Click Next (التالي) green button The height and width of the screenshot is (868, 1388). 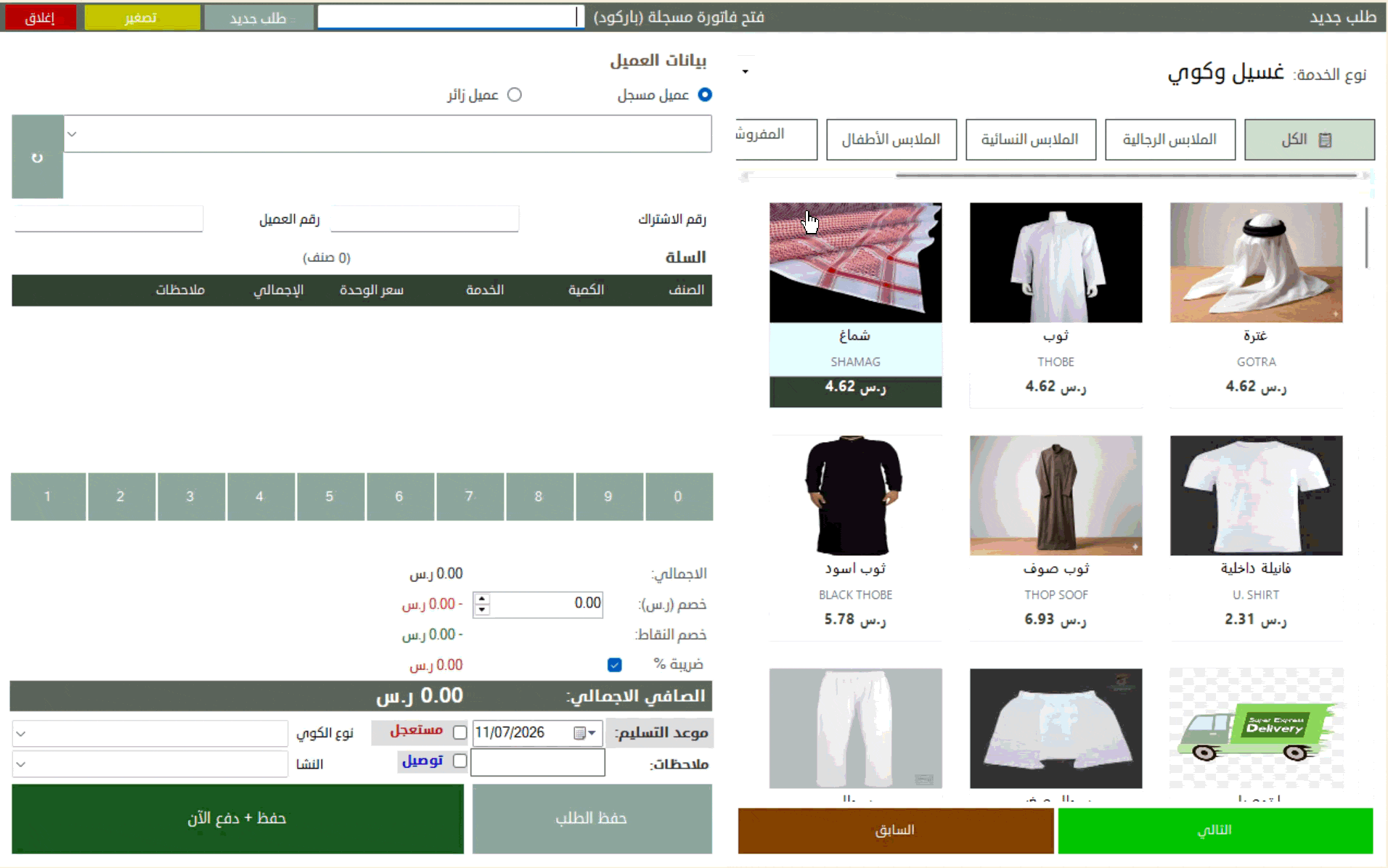[x=1214, y=830]
